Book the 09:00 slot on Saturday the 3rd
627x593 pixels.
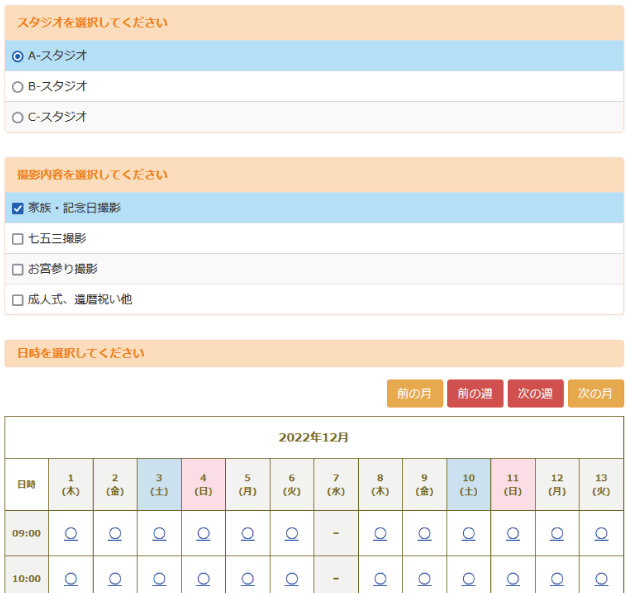point(159,534)
